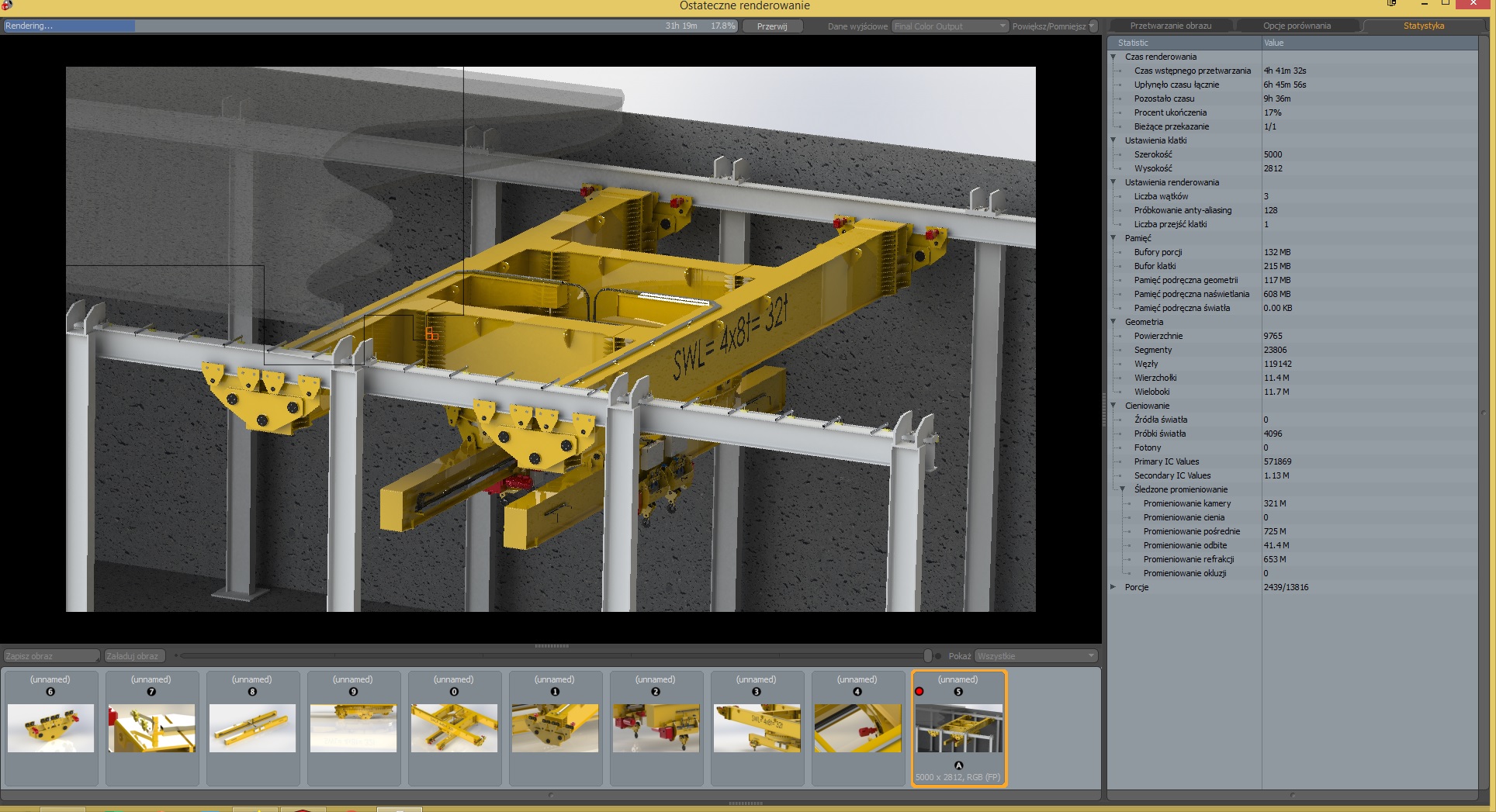Expand the Porcje tree row

coord(1113,587)
